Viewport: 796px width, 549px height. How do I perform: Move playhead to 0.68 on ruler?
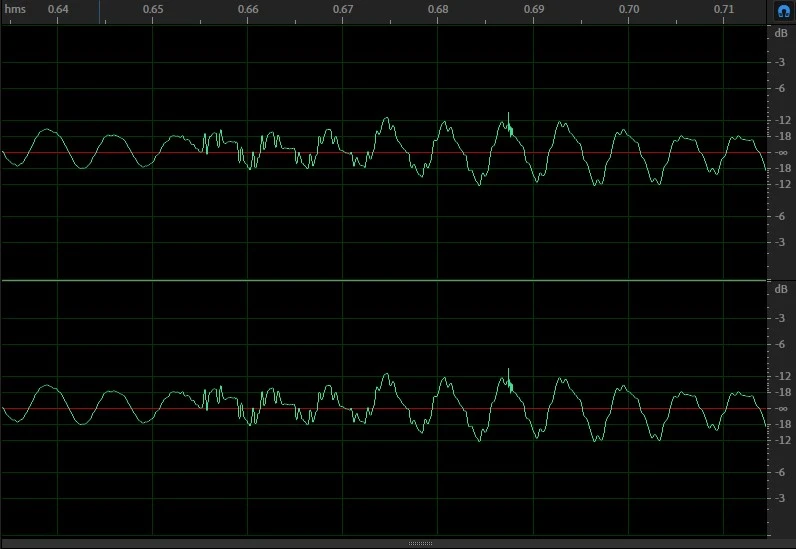point(438,9)
